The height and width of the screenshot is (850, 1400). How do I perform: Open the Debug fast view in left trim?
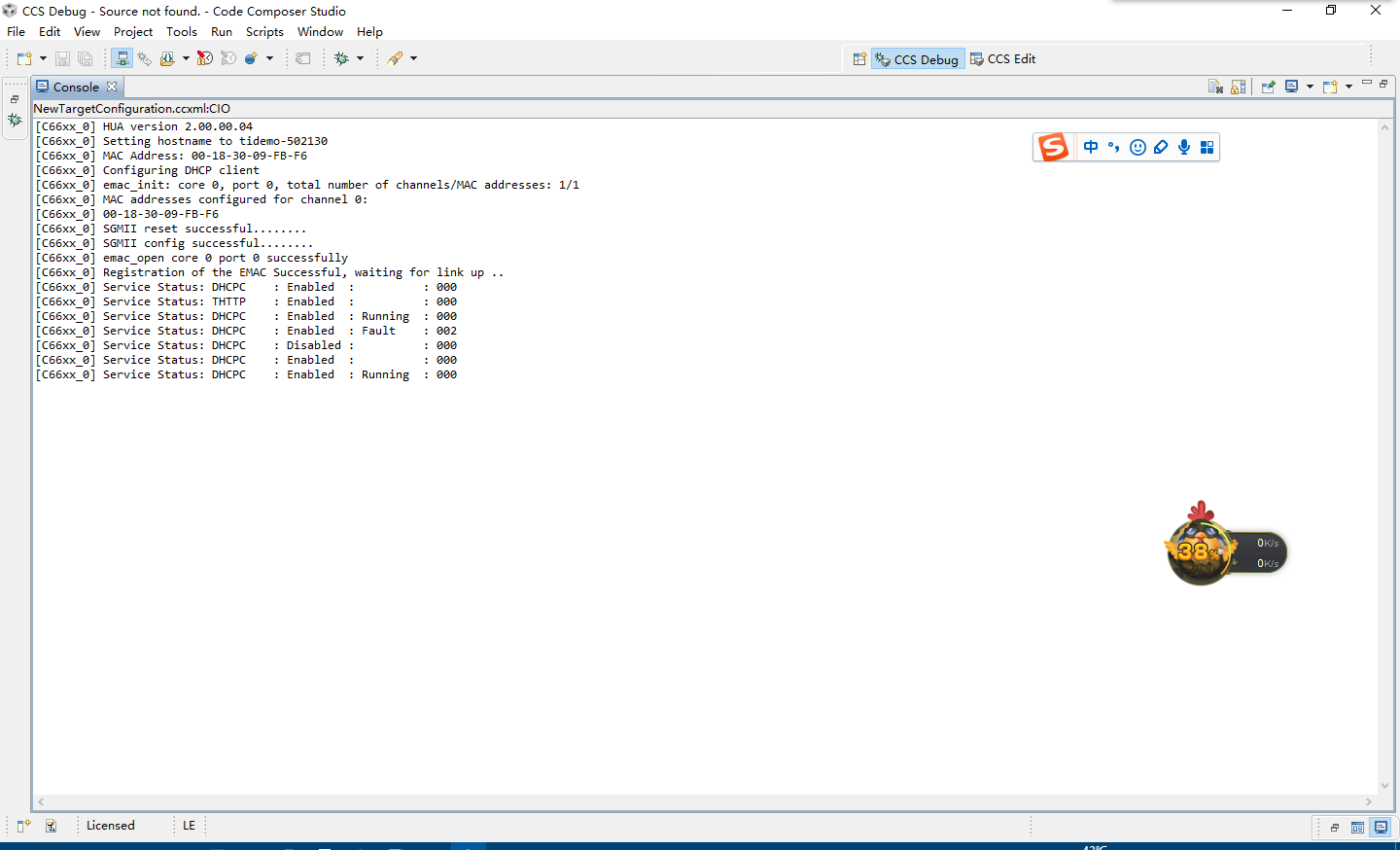pos(15,121)
